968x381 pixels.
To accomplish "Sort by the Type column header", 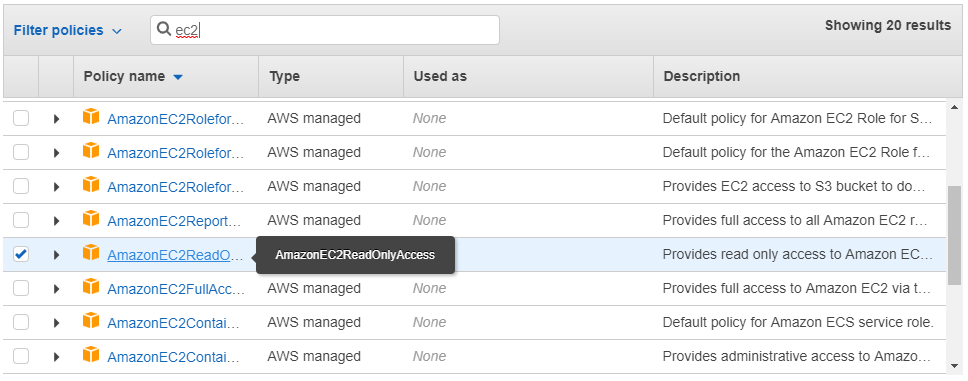I will 285,77.
